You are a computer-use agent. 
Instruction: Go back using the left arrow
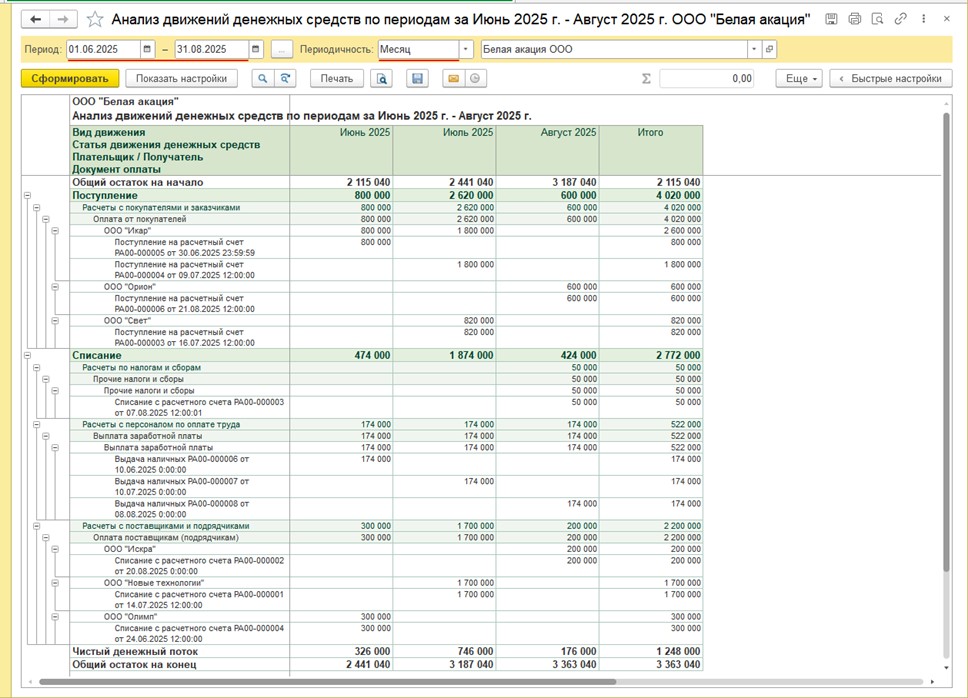[x=36, y=19]
